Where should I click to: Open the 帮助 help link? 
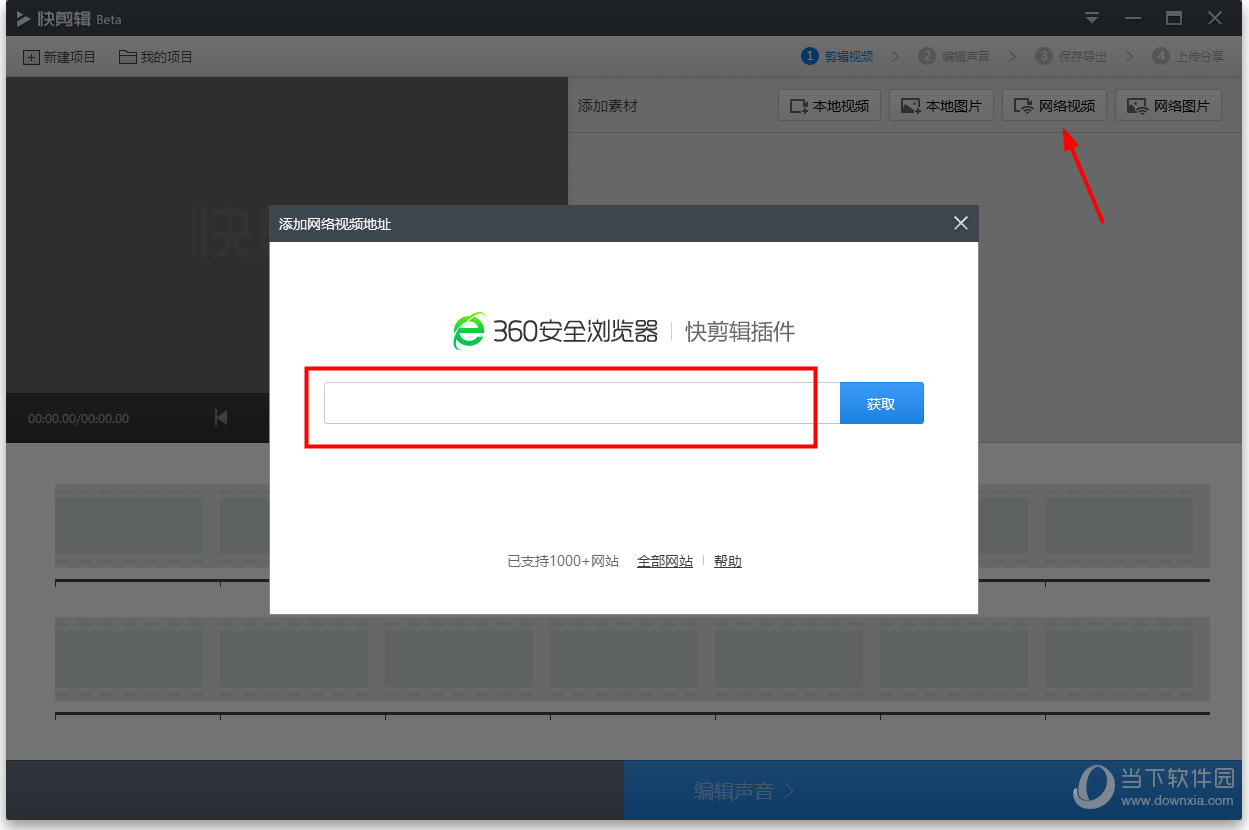pyautogui.click(x=728, y=561)
